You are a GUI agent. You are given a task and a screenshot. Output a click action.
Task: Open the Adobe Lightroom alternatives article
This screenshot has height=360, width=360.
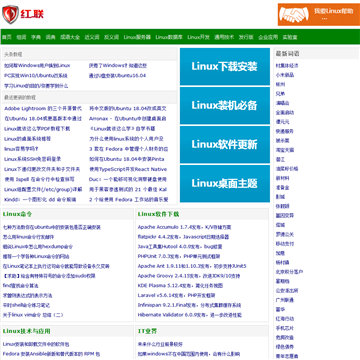[x=43, y=108]
